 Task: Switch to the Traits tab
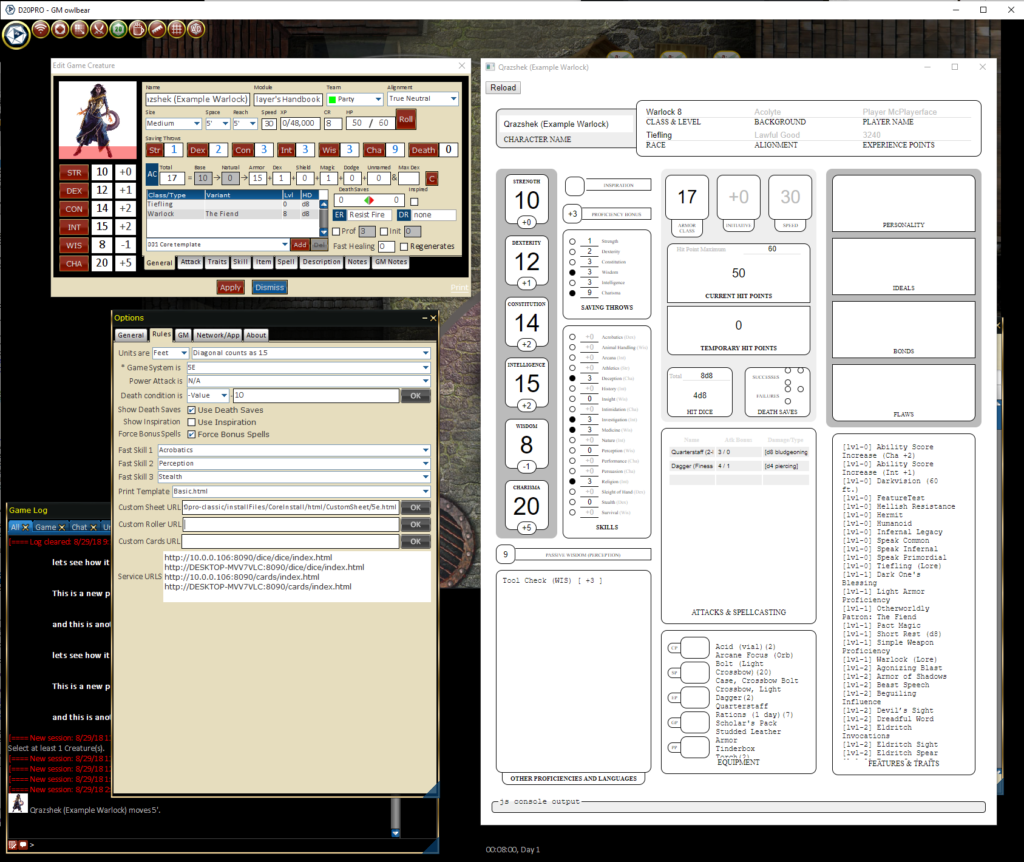pos(217,262)
